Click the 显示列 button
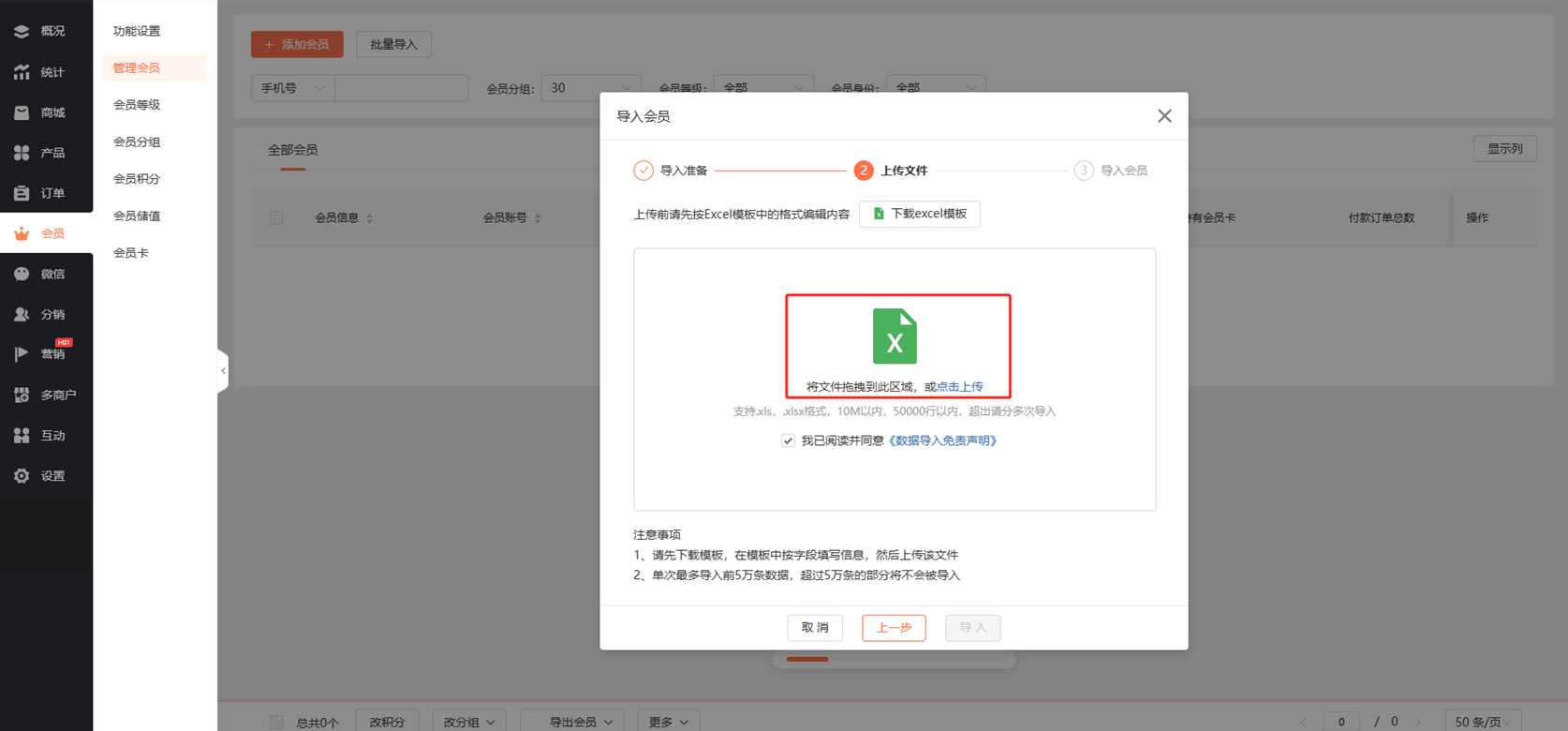Viewport: 1568px width, 731px height. 1505,149
